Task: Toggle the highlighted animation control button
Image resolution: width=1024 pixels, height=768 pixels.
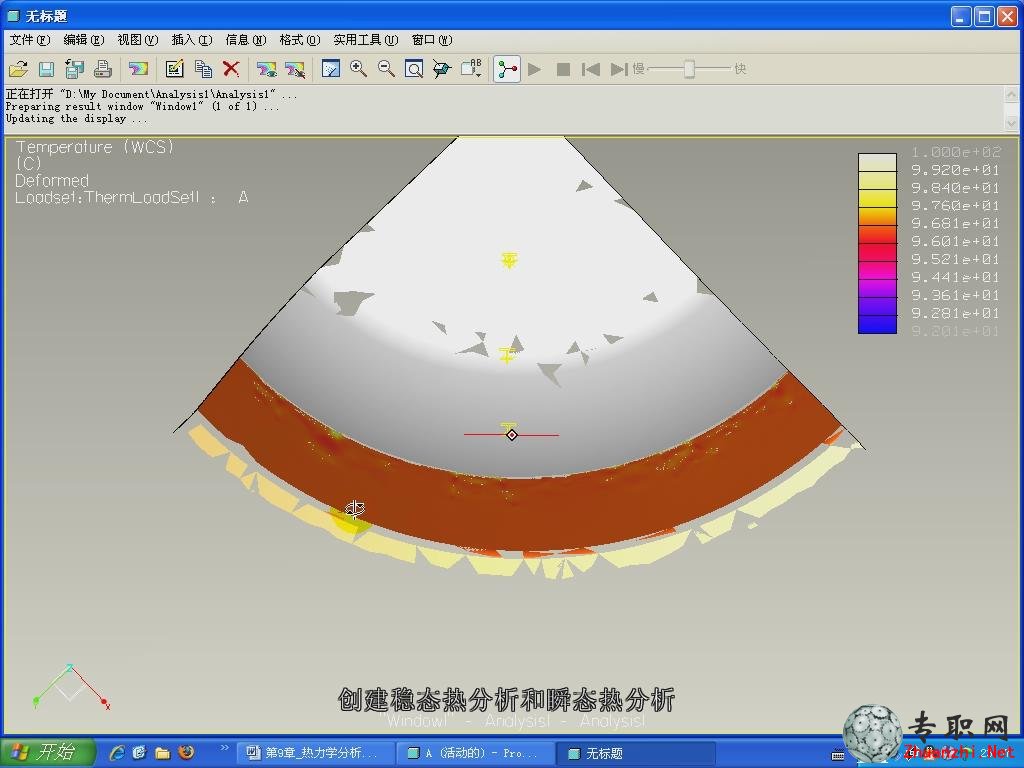Action: click(x=507, y=69)
